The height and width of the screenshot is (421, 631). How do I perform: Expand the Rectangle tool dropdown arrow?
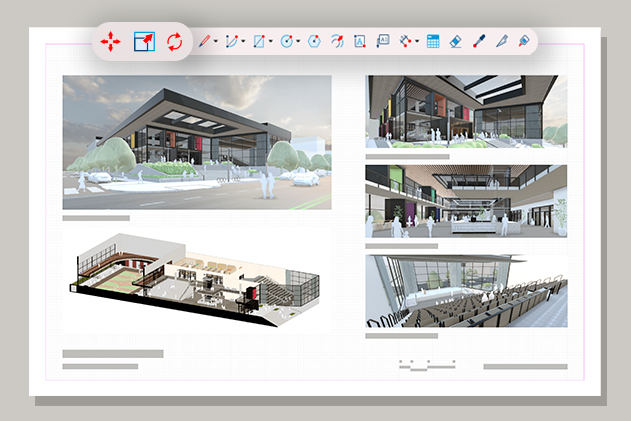tap(270, 41)
